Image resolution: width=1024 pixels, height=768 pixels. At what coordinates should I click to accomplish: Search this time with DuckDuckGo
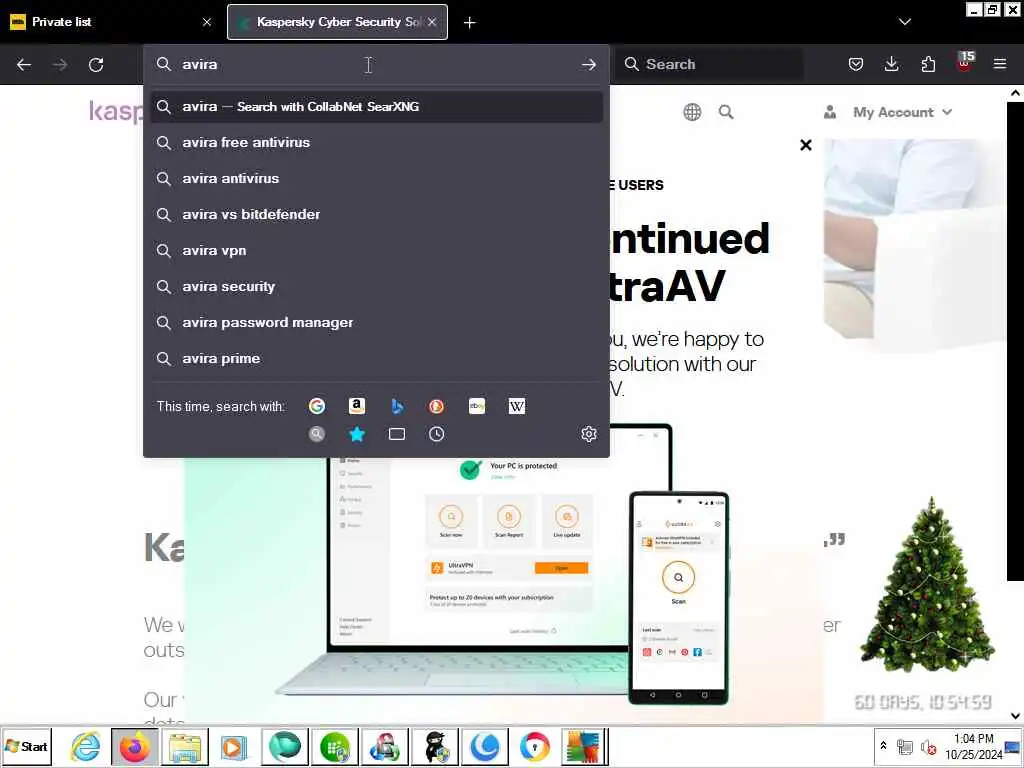436,406
